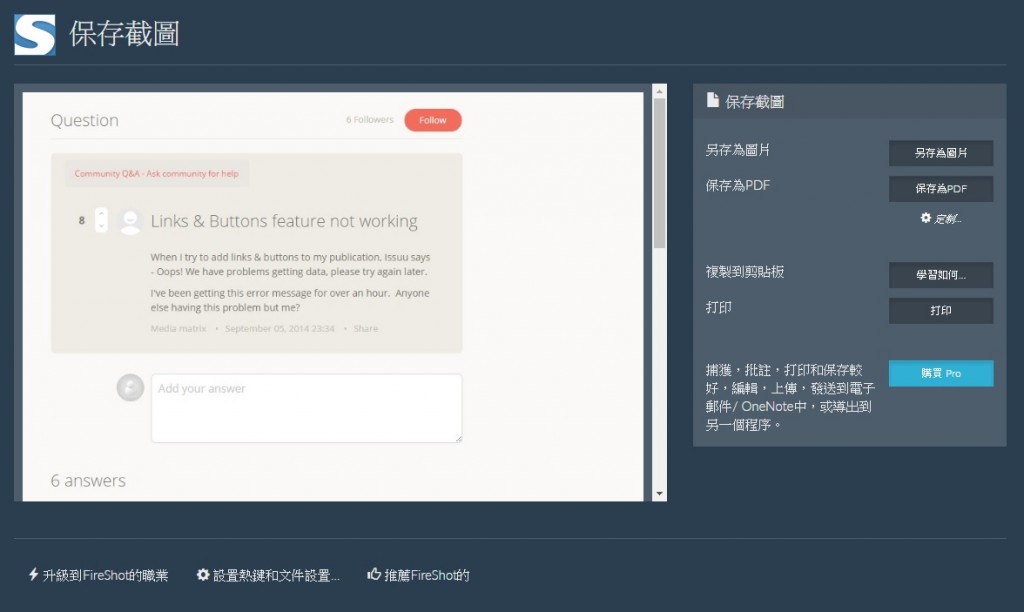Click the Question heading in preview
This screenshot has width=1024, height=612.
tap(85, 120)
